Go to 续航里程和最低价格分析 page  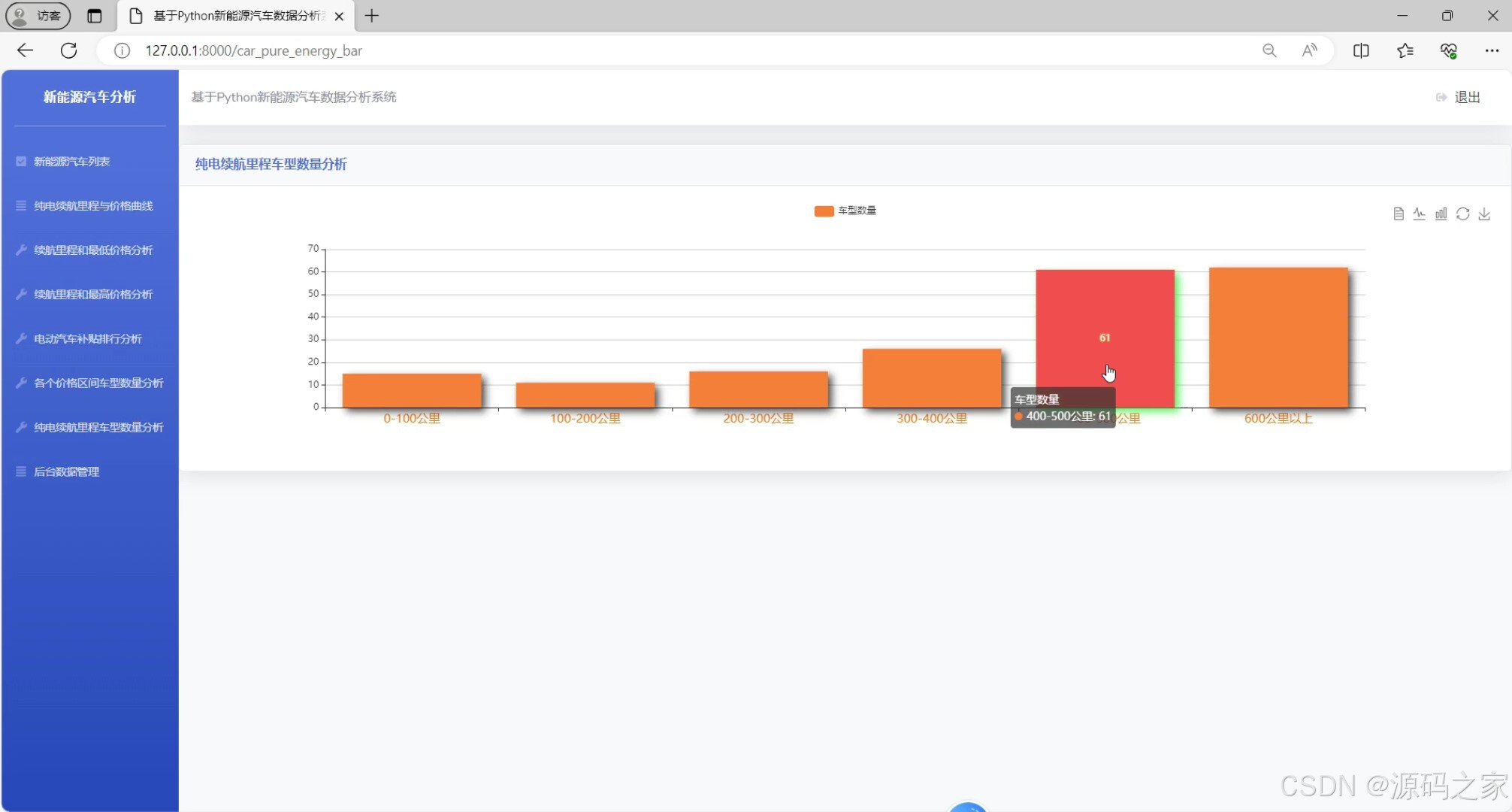tap(92, 250)
